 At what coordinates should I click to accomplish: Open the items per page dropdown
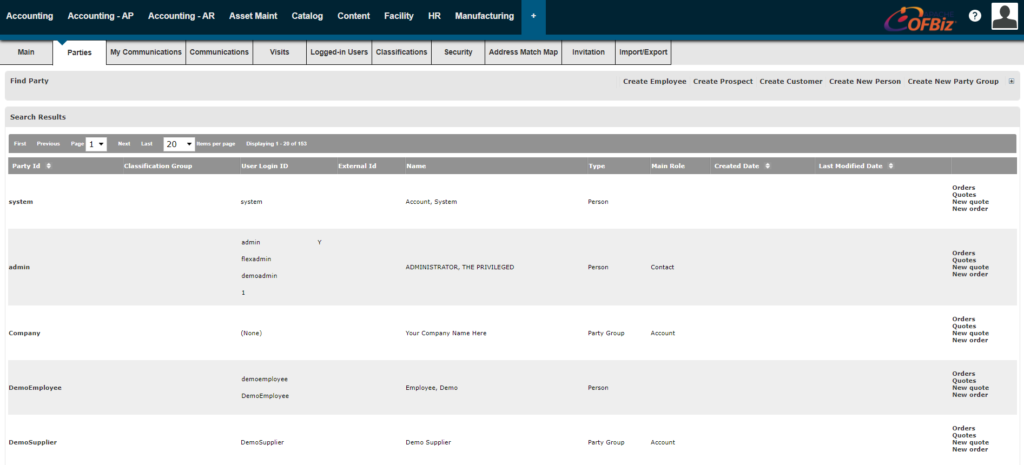pyautogui.click(x=178, y=144)
